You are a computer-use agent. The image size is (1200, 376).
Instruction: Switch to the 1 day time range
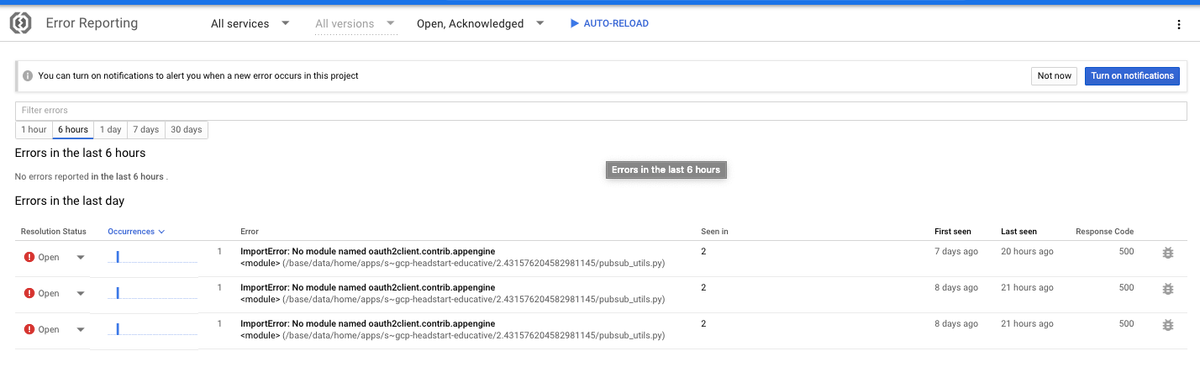click(x=110, y=130)
